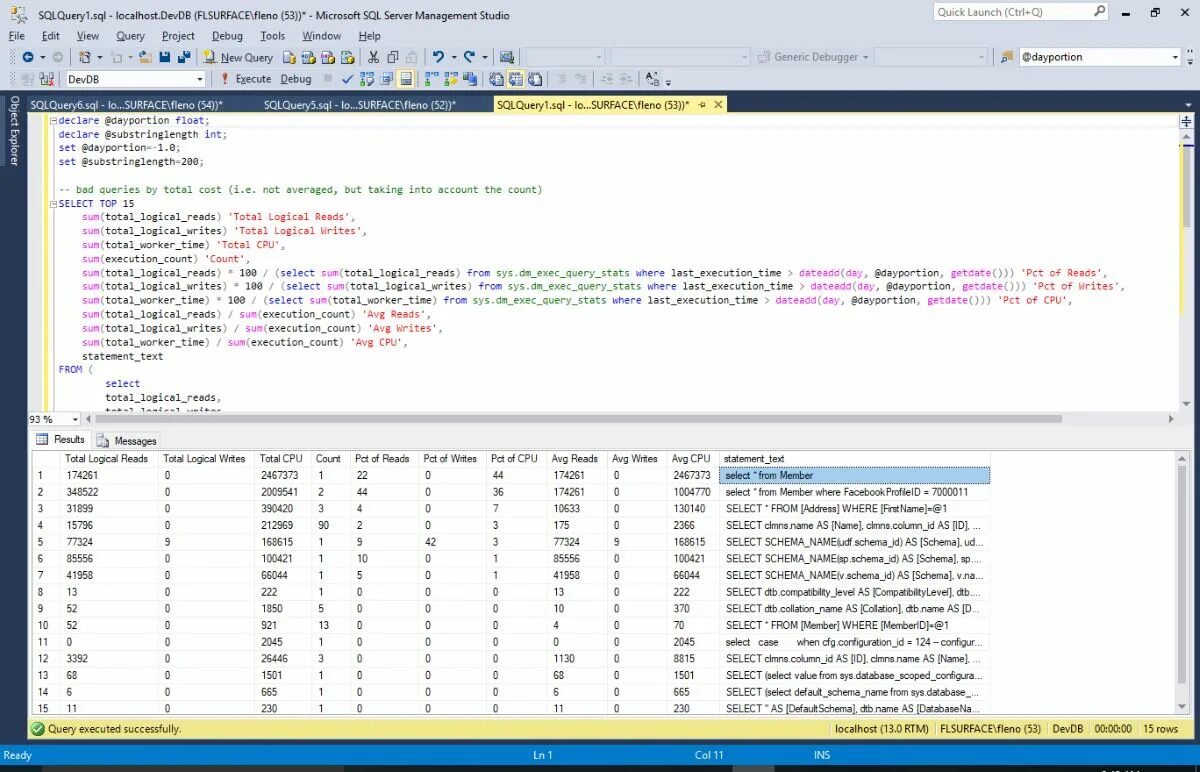Open the Tools menu
1200x772 pixels.
[x=272, y=35]
